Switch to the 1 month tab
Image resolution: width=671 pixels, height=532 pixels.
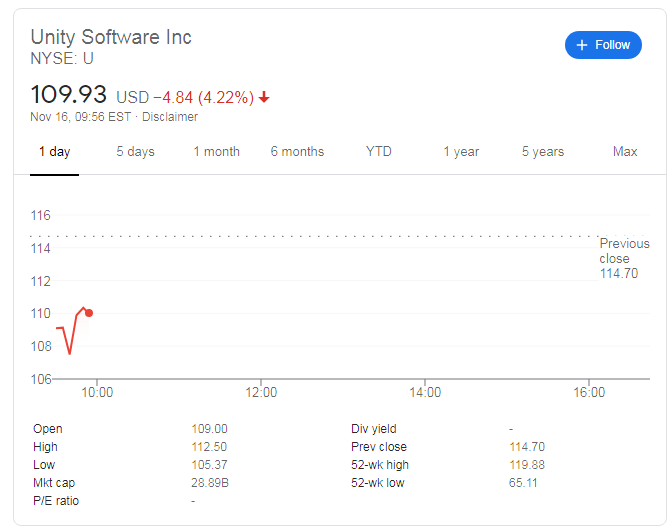(x=216, y=152)
